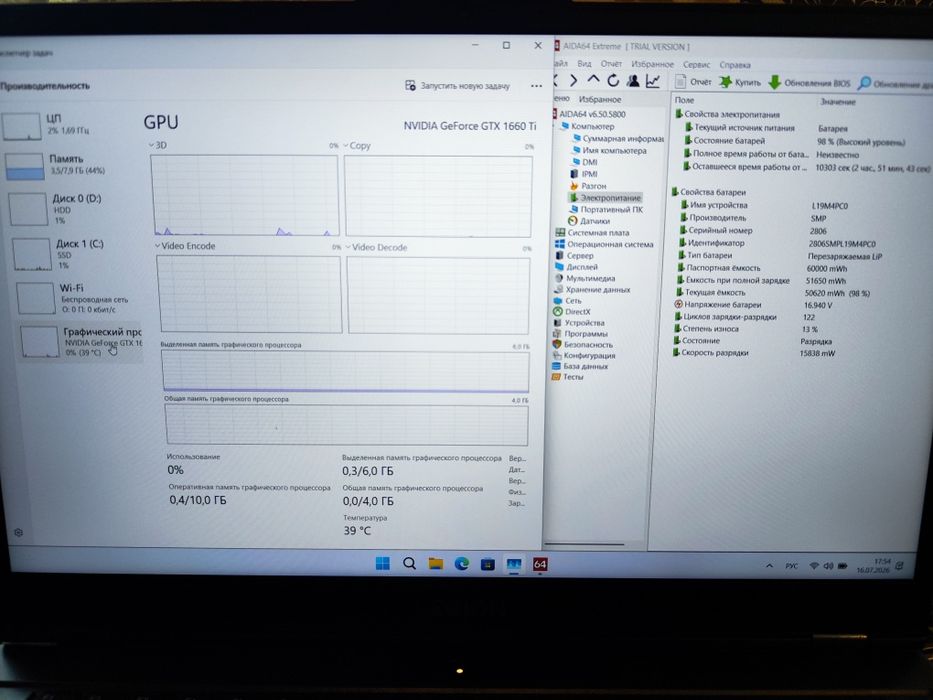Click Купить buy button in AIDA64

740,83
